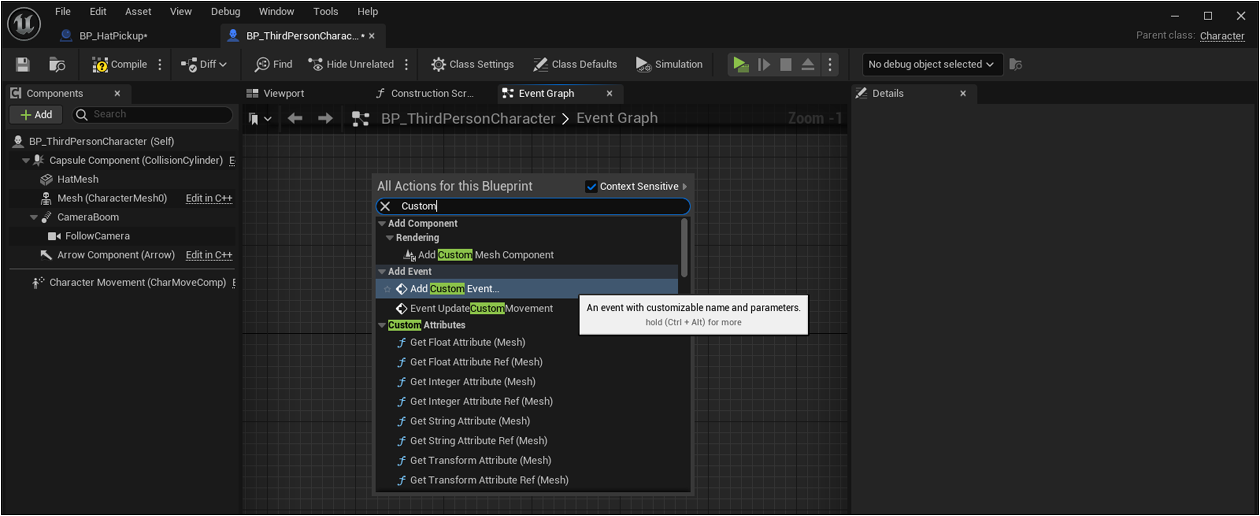Click the stop playback icon
The width and height of the screenshot is (1260, 516).
[786, 64]
